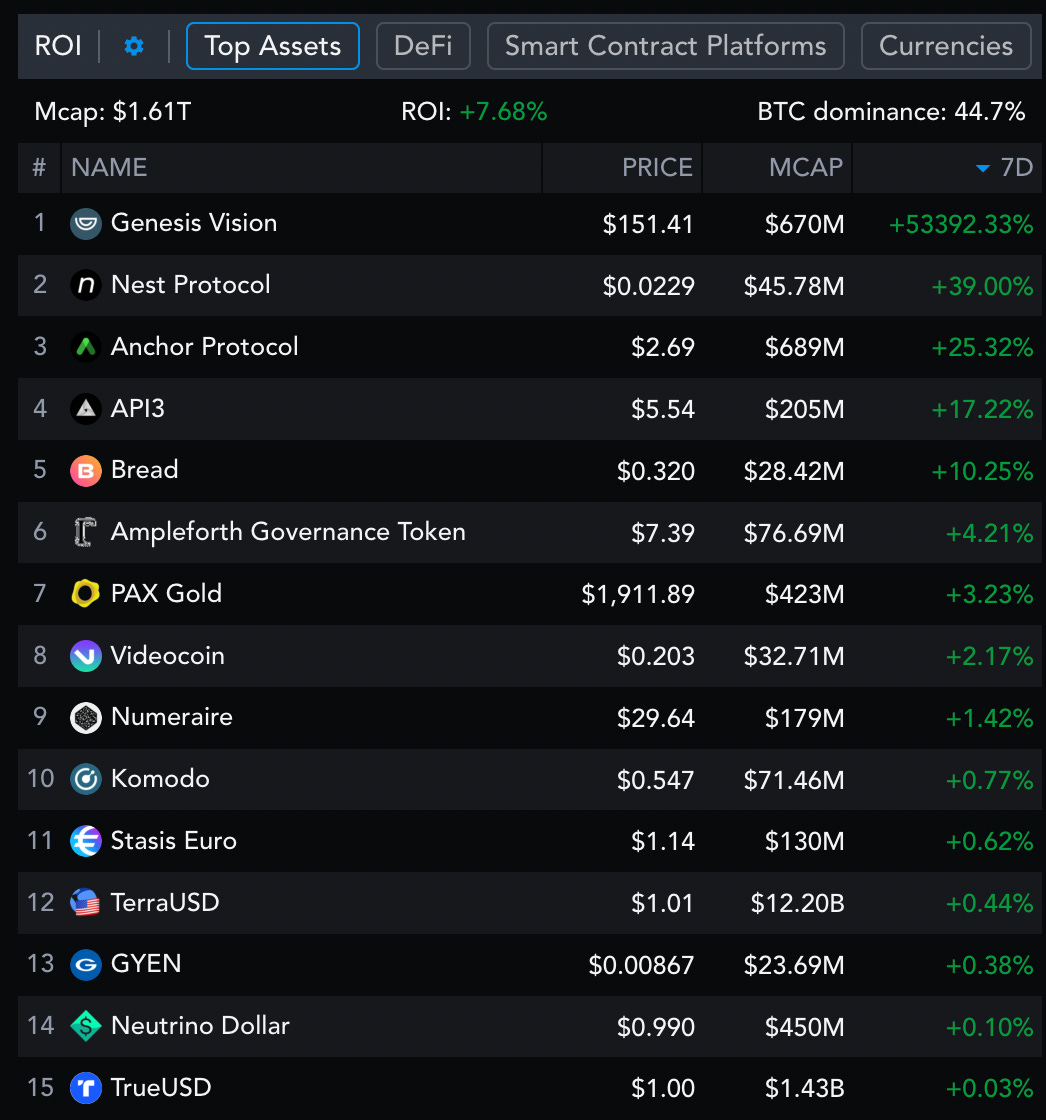Click the Ampleforth Governance Token icon

click(86, 532)
